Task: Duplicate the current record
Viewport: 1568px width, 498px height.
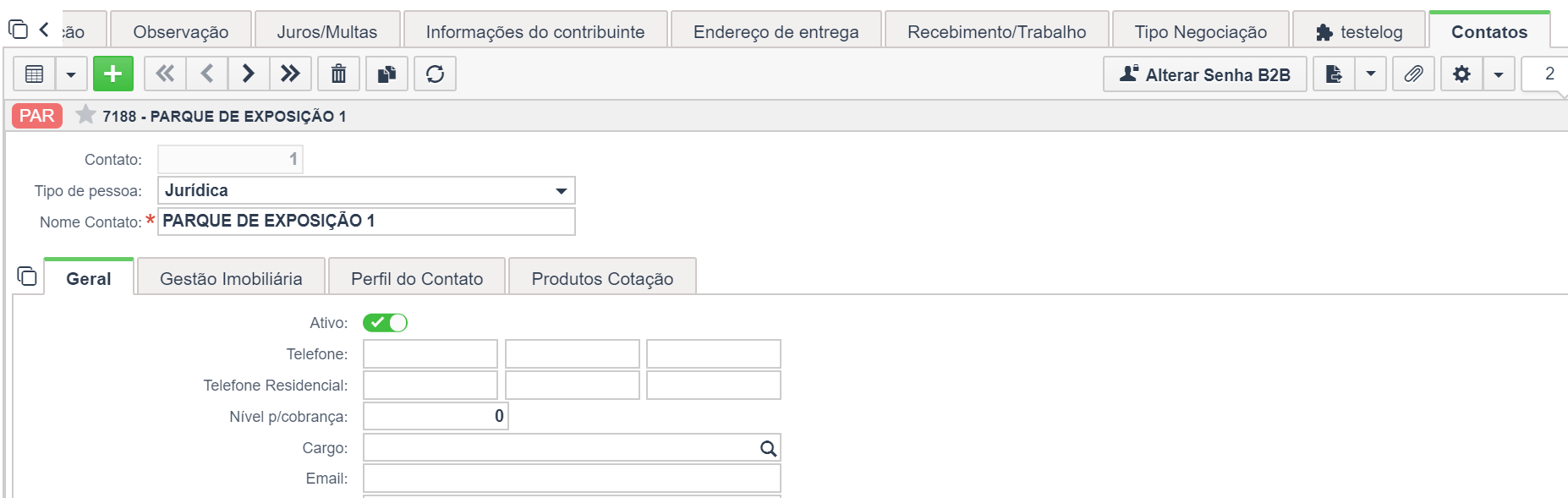Action: [387, 74]
